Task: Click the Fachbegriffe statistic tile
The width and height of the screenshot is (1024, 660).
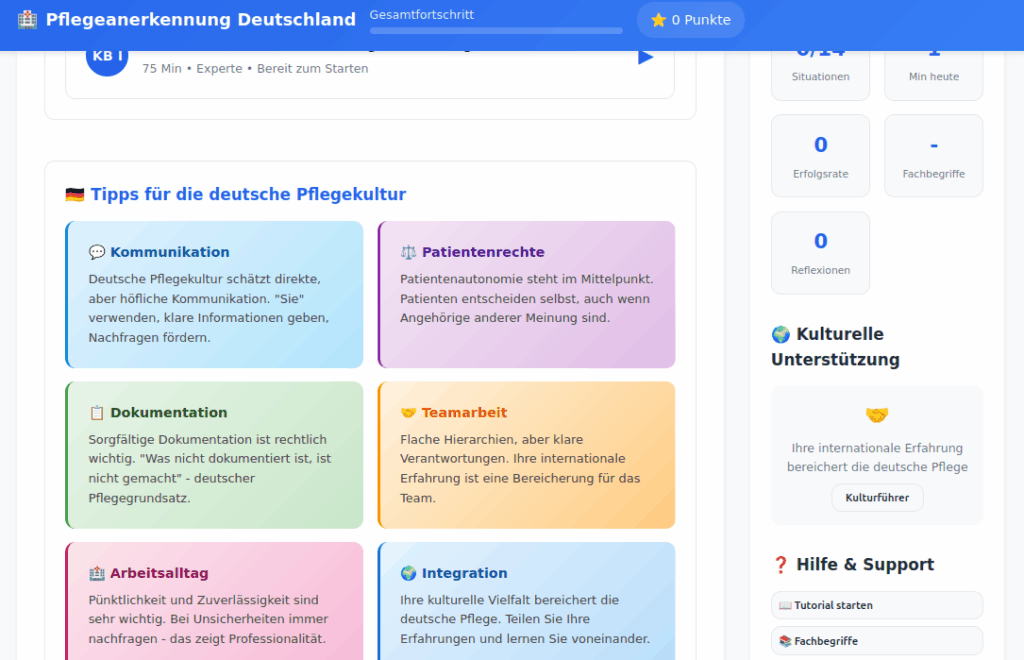Action: [x=933, y=156]
